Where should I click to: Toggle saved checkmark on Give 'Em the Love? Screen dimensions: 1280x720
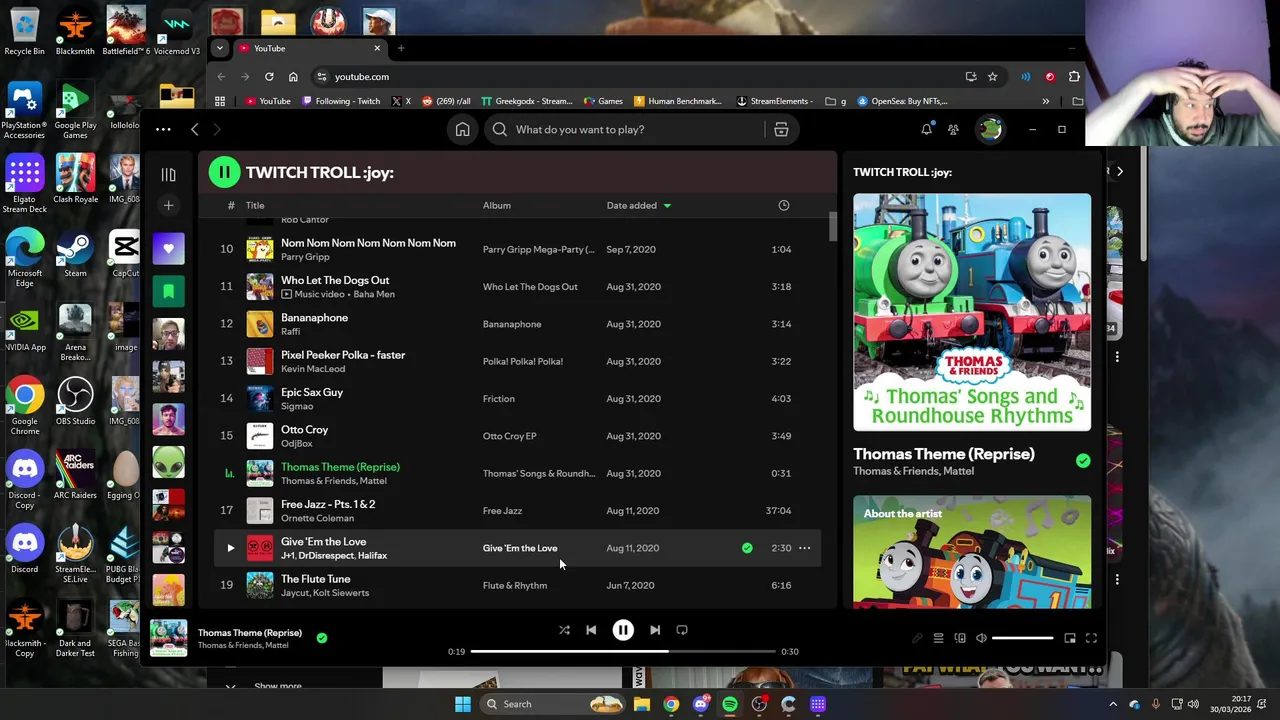click(747, 548)
